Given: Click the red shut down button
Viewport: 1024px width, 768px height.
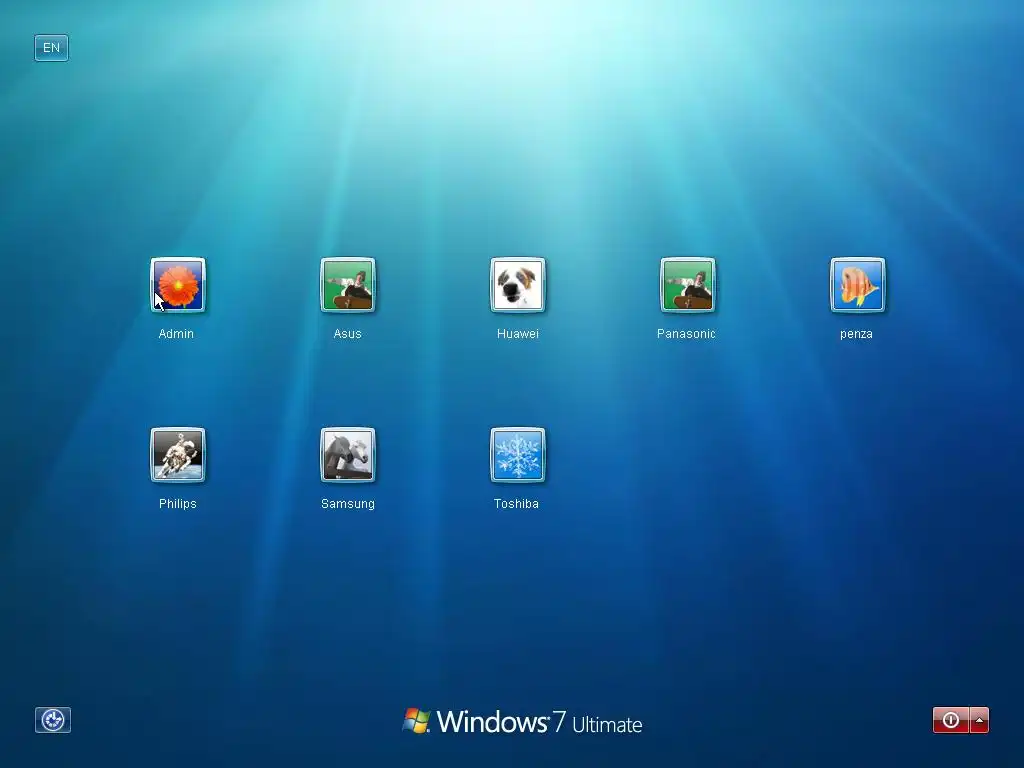Looking at the screenshot, I should click(x=951, y=720).
